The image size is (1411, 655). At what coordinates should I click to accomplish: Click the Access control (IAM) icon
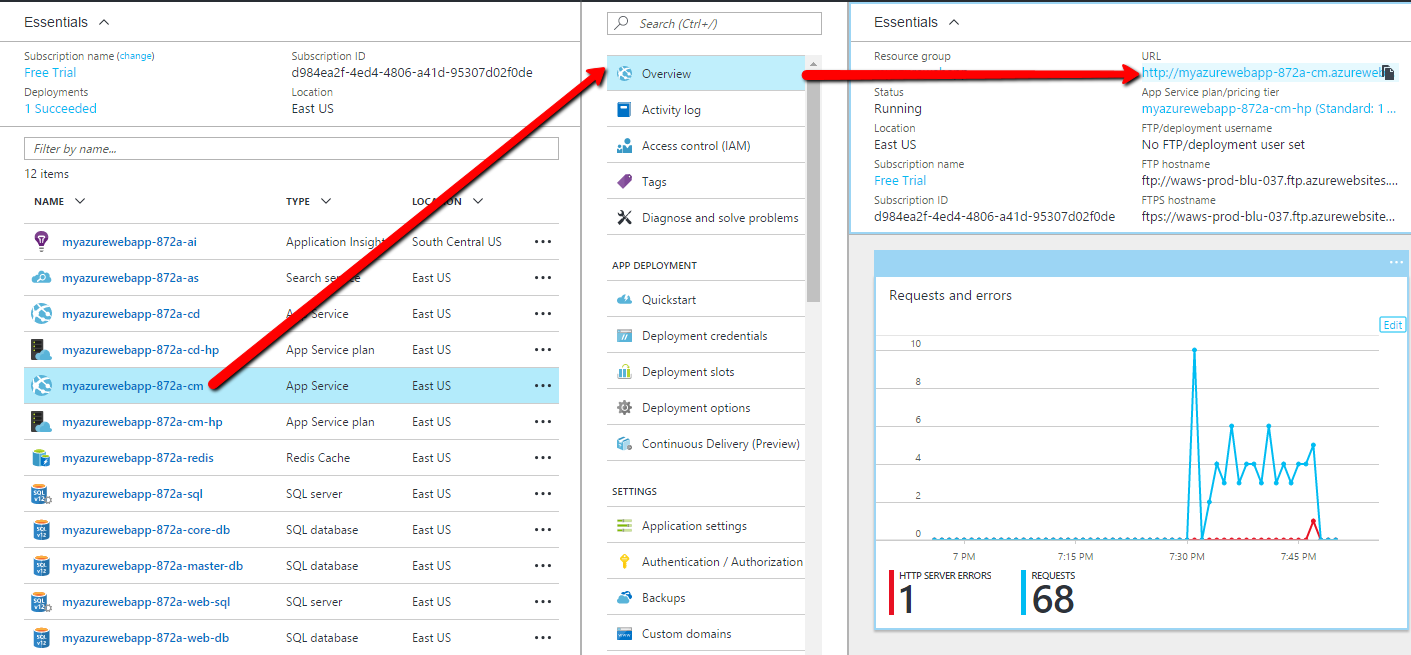(625, 146)
